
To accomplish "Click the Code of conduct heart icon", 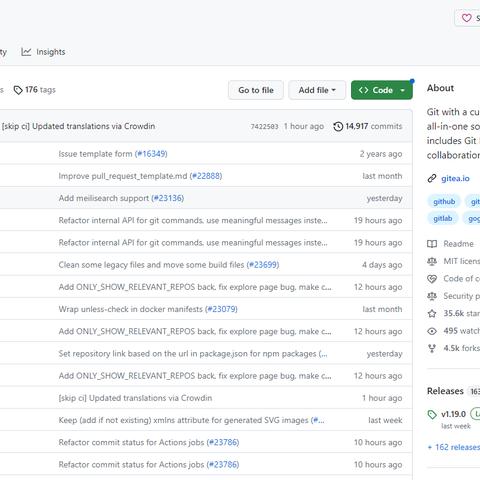I will 432,279.
